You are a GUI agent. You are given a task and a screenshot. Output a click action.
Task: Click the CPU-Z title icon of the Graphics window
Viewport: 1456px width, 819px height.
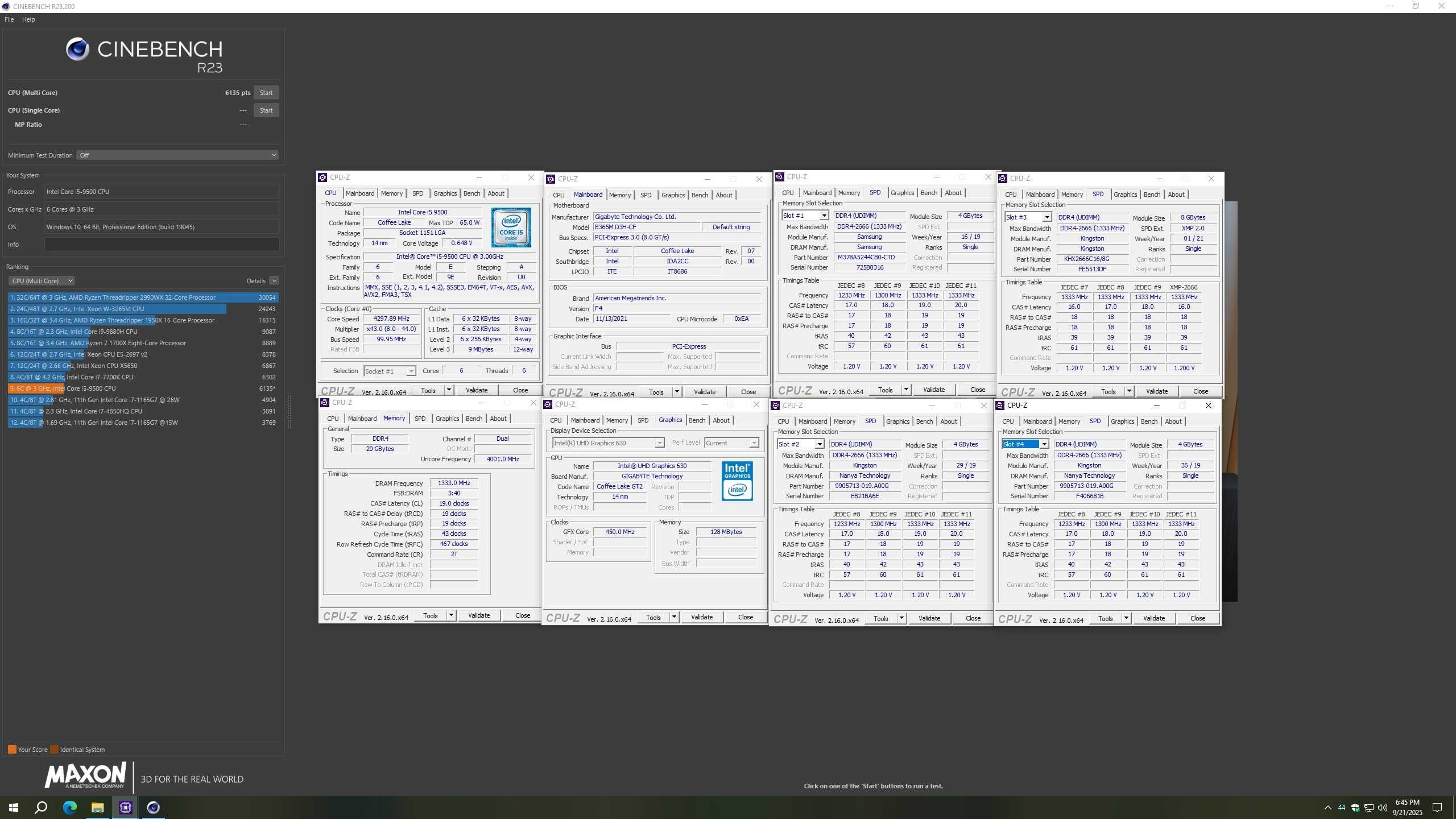(x=548, y=404)
